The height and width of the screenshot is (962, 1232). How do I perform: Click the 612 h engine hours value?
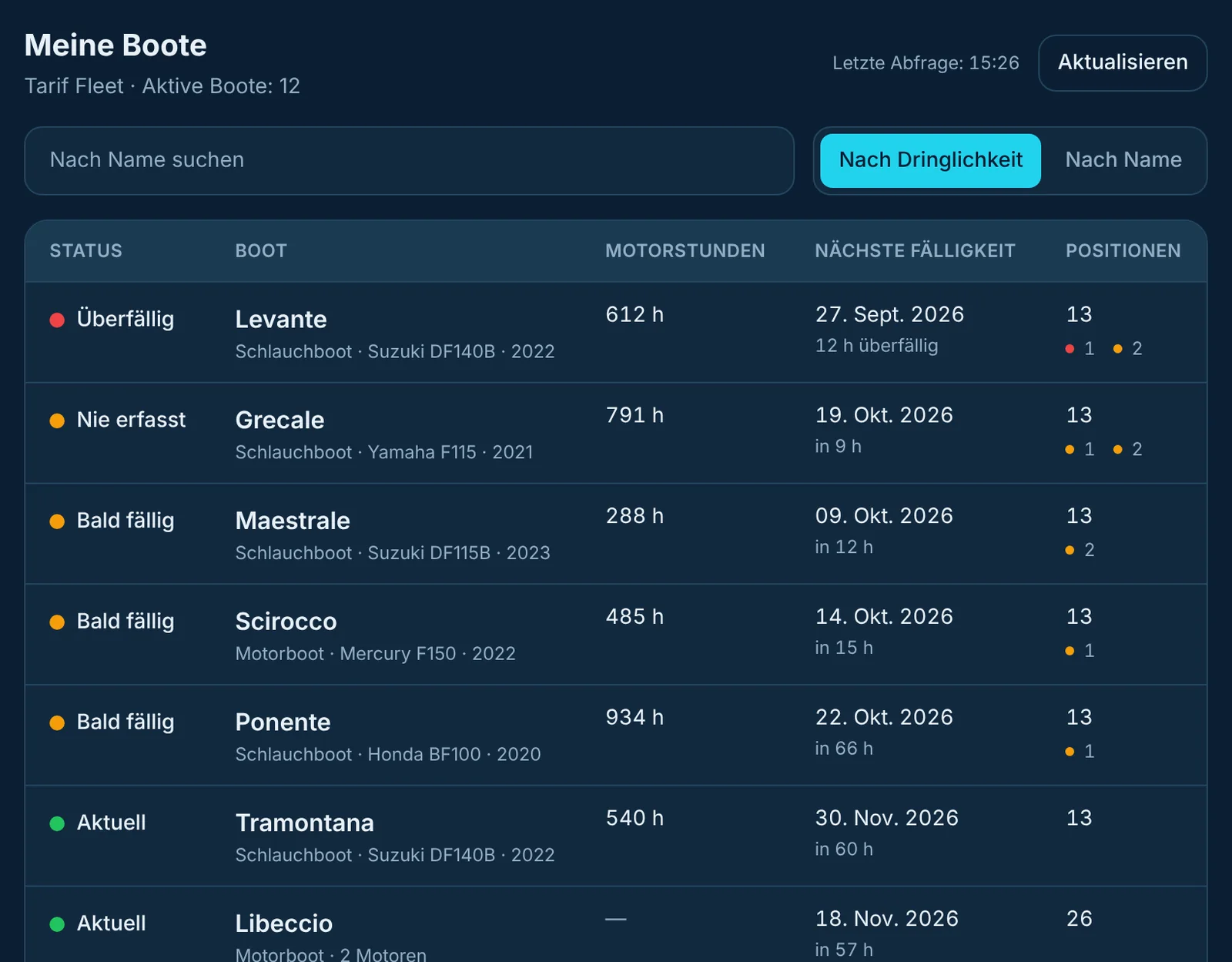point(634,314)
